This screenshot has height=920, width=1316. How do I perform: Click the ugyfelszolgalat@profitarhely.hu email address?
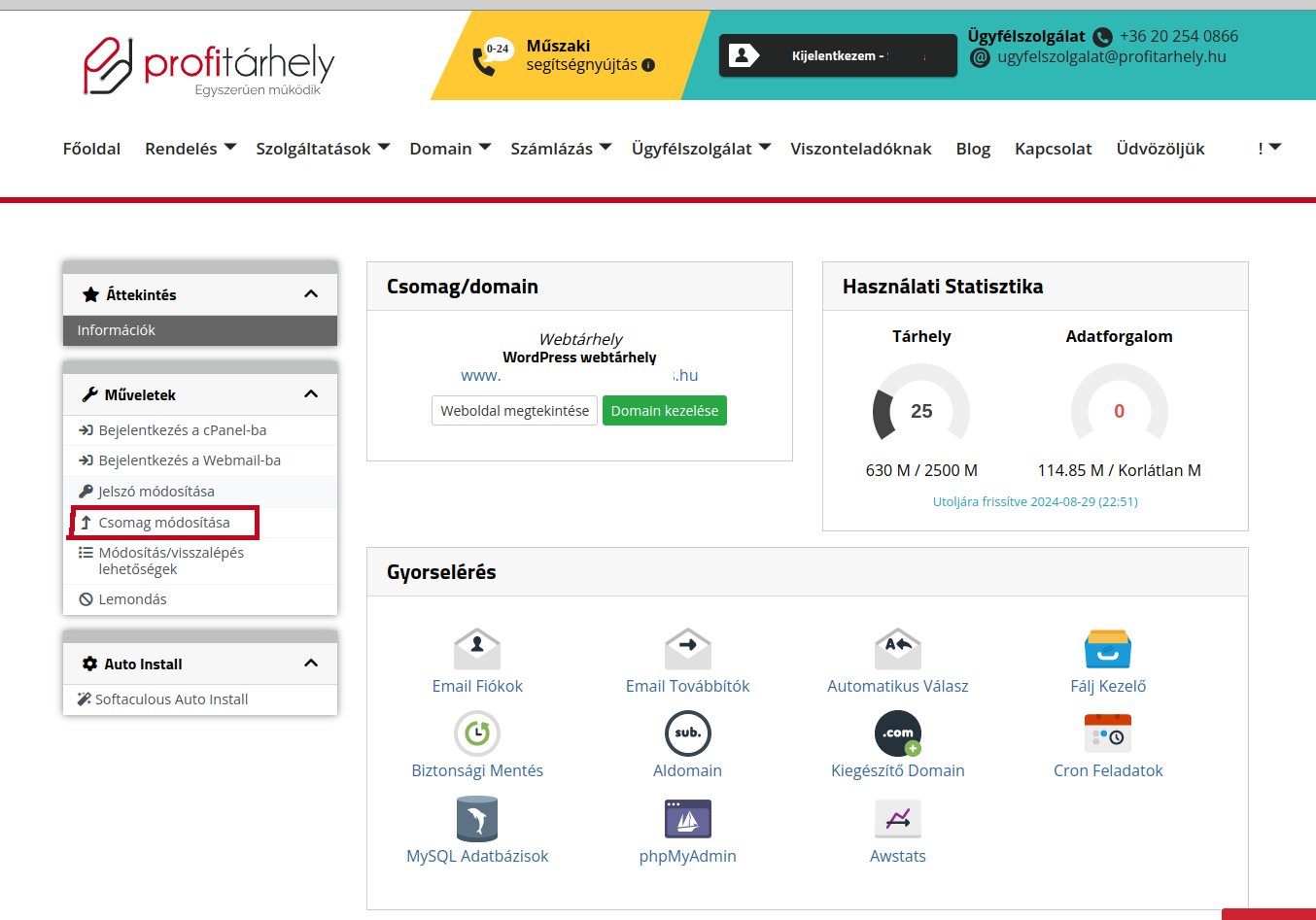1112,57
